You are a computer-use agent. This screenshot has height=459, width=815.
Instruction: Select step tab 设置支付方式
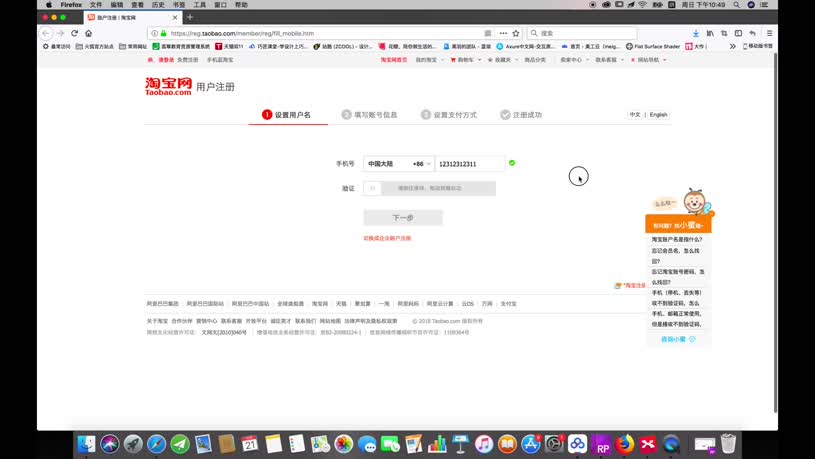pyautogui.click(x=449, y=115)
